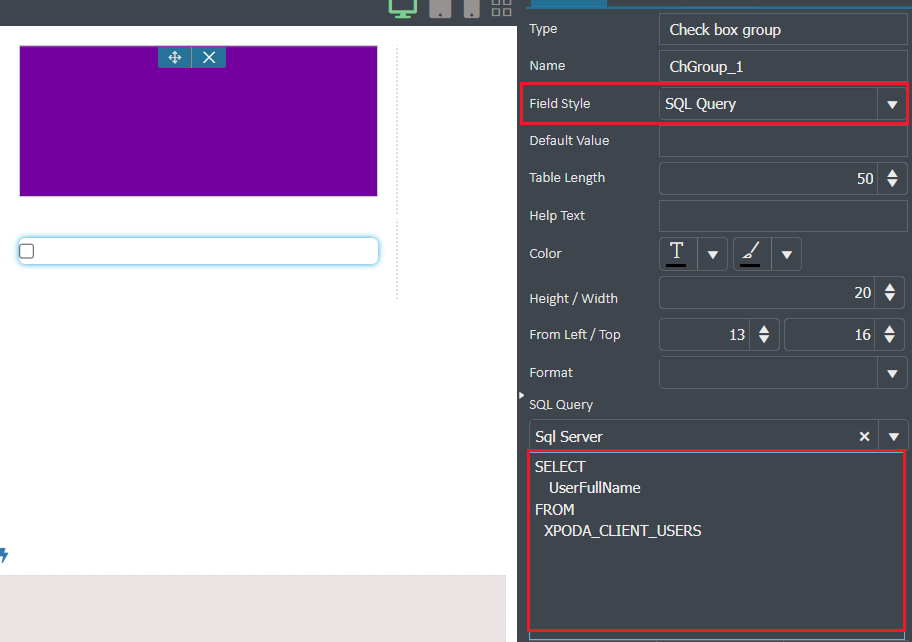Click the Name field showing ChGroup_1
912x642 pixels.
click(783, 66)
